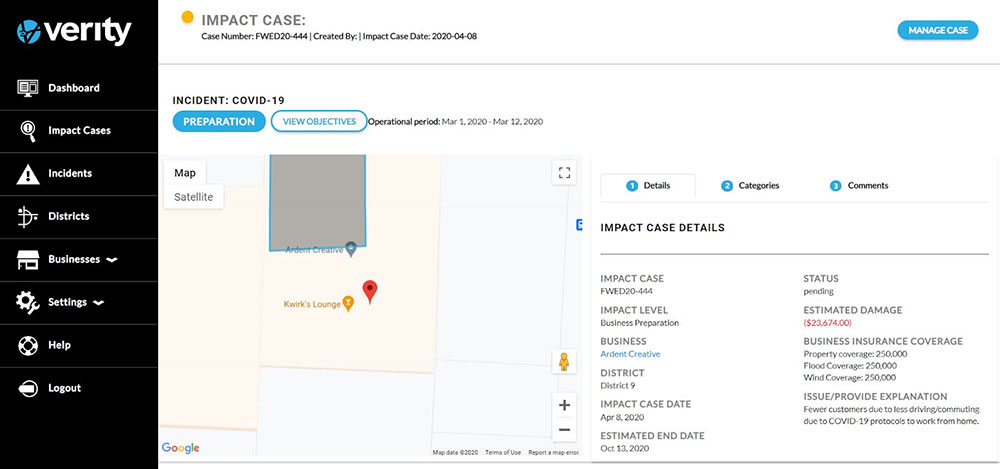Click the Settings gear icon
This screenshot has height=469, width=1000.
(x=28, y=302)
